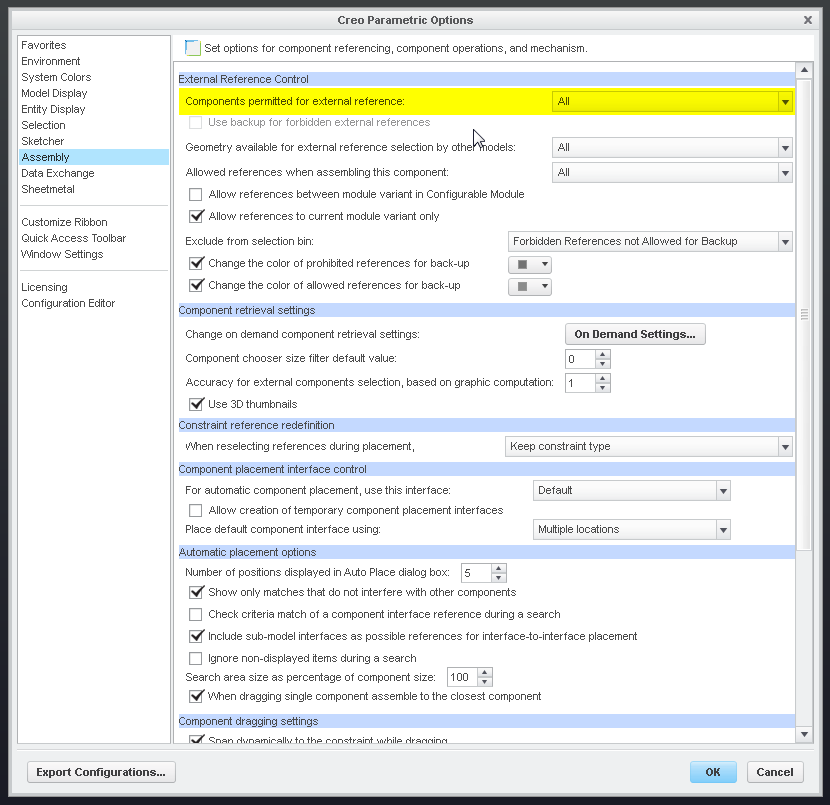Image resolution: width=830 pixels, height=805 pixels.
Task: Open System Colors category
Action: pyautogui.click(x=56, y=77)
